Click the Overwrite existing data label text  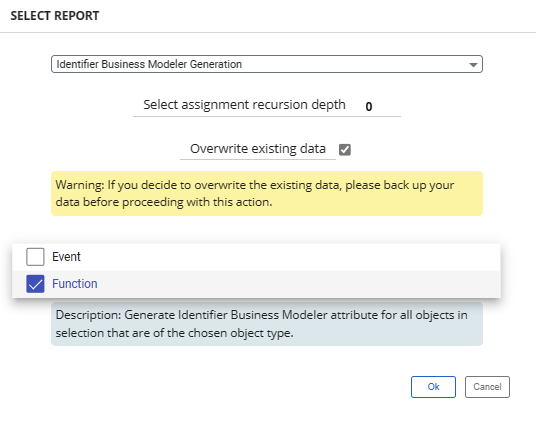point(258,149)
